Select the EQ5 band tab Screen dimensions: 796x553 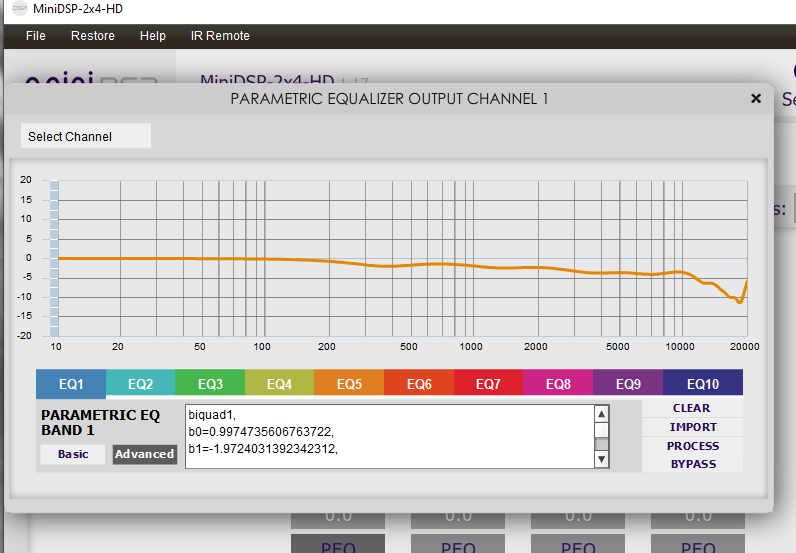click(x=349, y=383)
